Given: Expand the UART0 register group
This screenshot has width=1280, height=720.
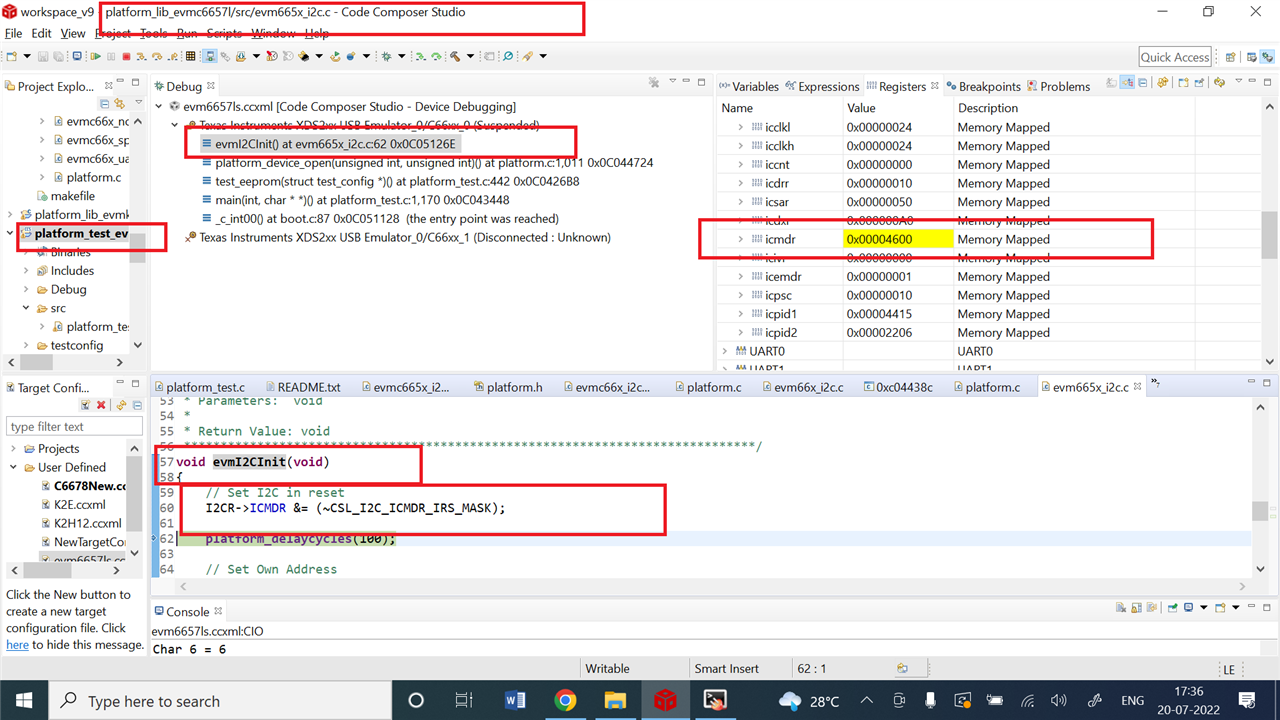Looking at the screenshot, I should pyautogui.click(x=726, y=351).
